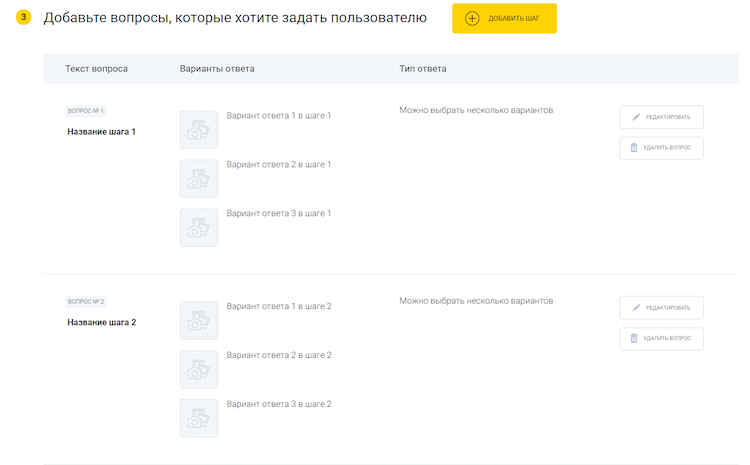The image size is (750, 465).
Task: Click the Название шага 1 title
Action: coord(101,132)
